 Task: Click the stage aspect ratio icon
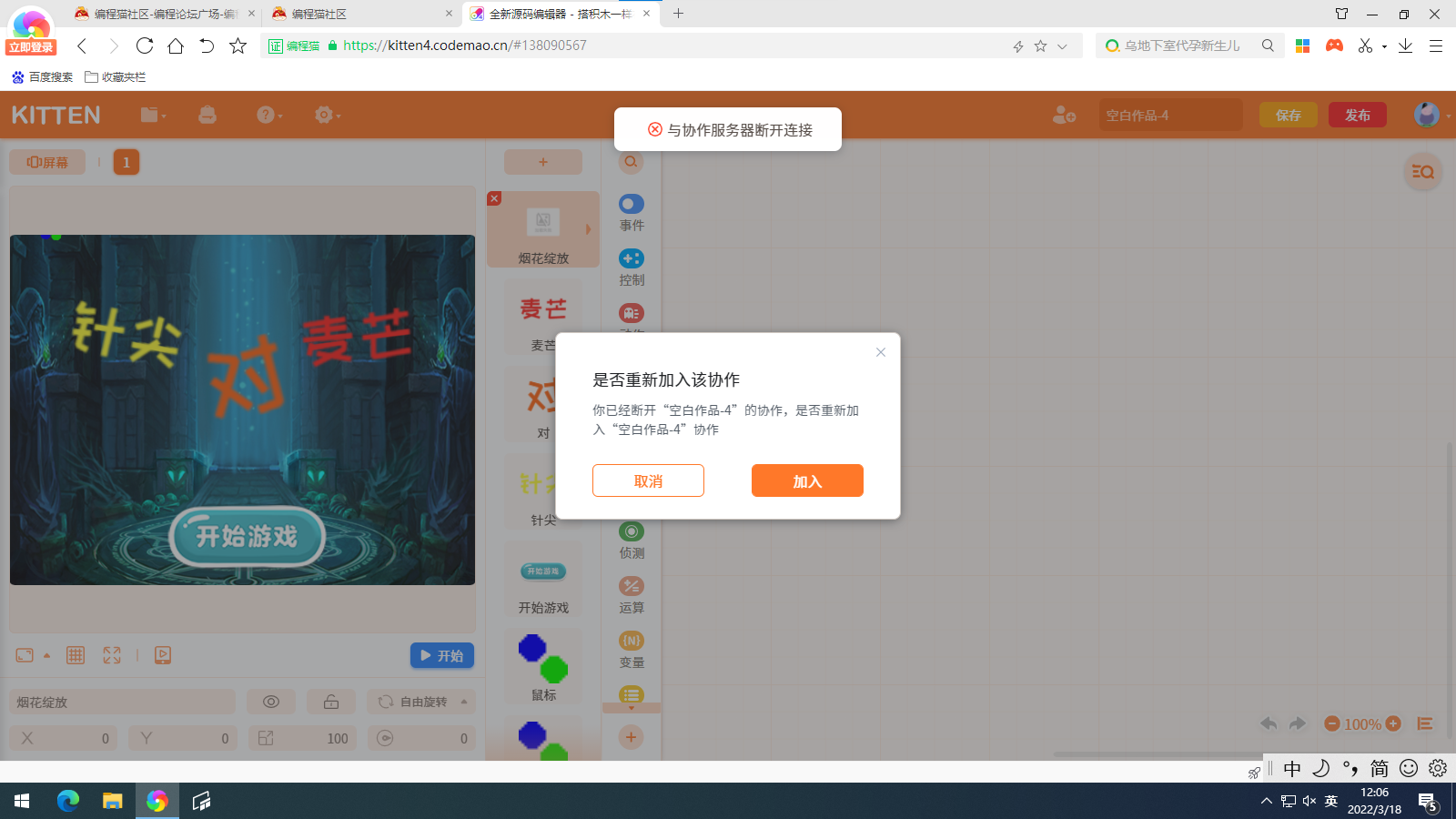[x=25, y=655]
